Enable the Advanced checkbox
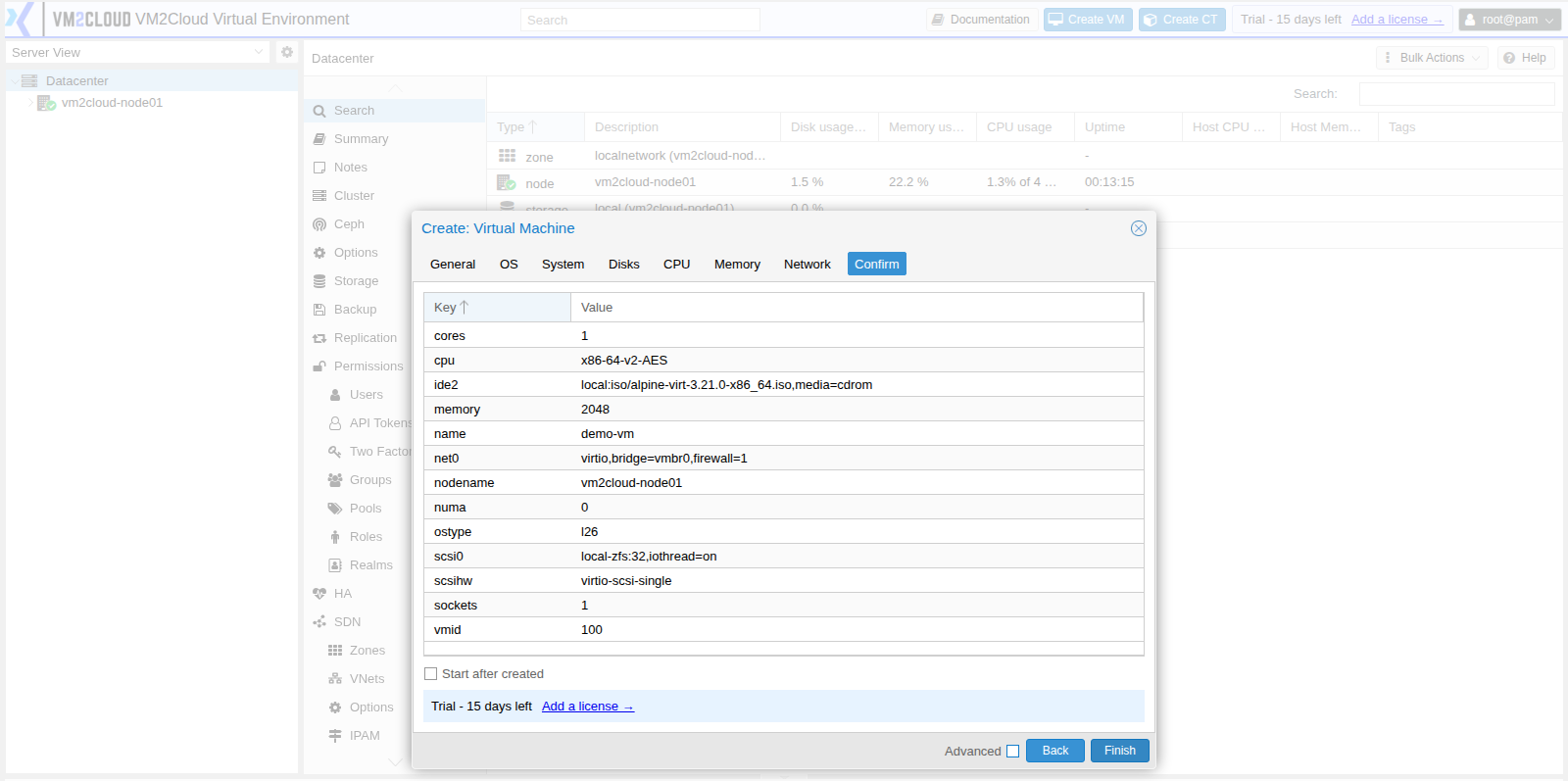 click(1012, 752)
